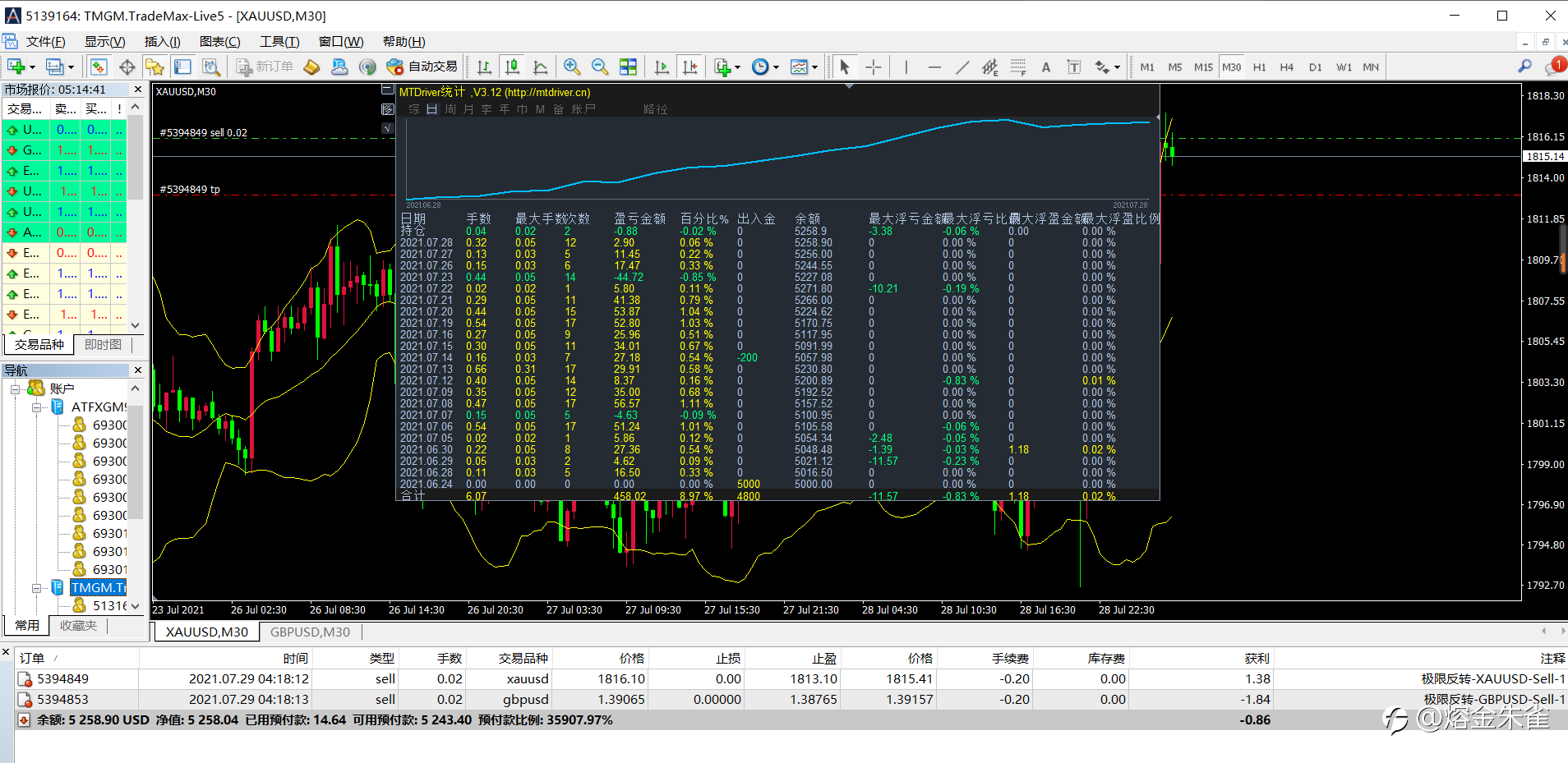Click 新订单 new order button
This screenshot has width=1568, height=763.
pyautogui.click(x=265, y=67)
